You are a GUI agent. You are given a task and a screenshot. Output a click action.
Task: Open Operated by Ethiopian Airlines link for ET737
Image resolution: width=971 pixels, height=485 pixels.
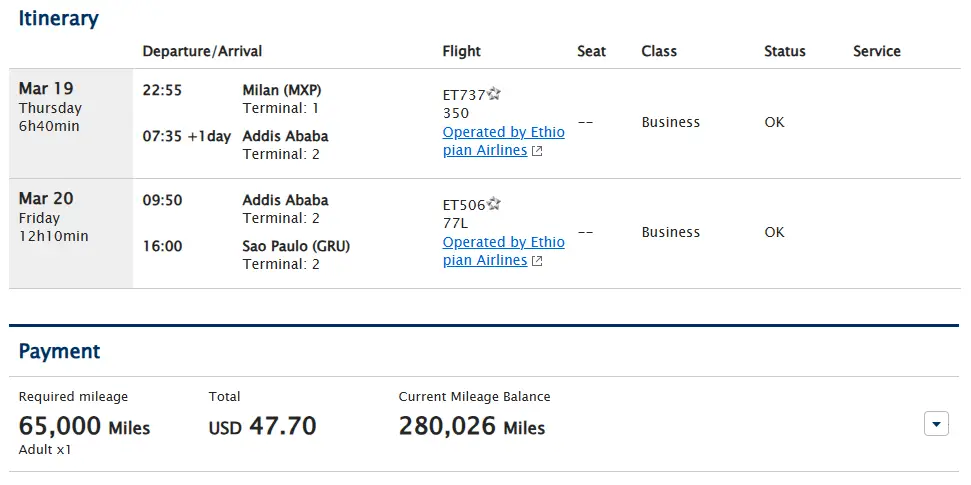503,132
